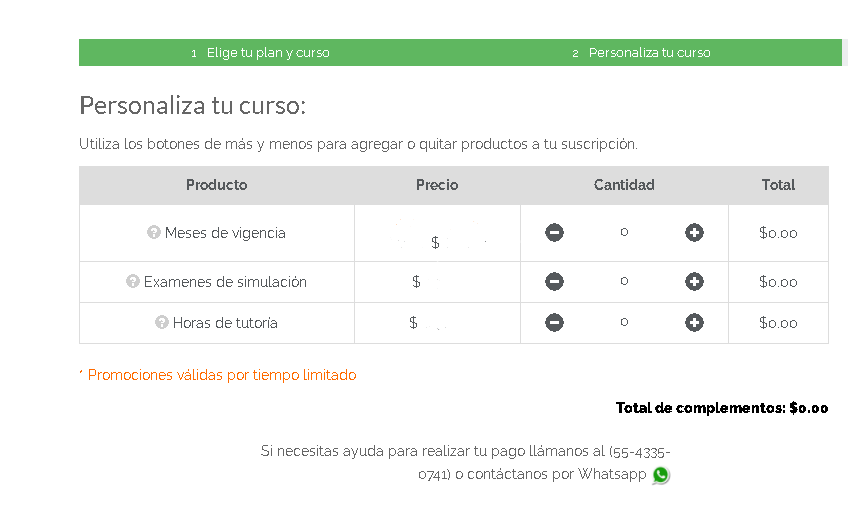
Task: Increase quantity of Meses de vigencia
Action: coord(694,233)
